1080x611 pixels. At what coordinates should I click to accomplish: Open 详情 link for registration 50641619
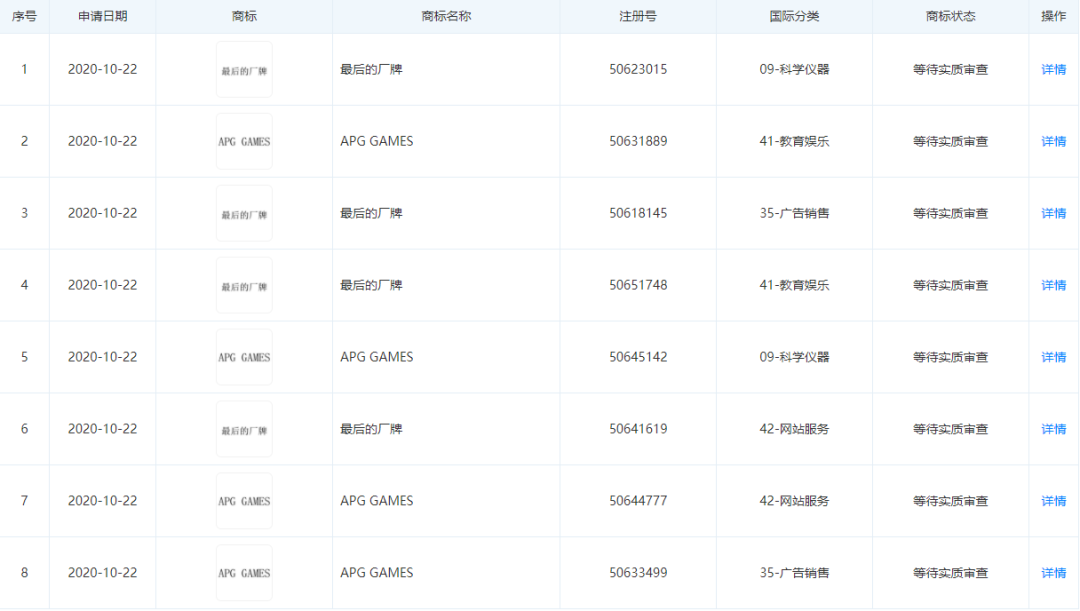[1053, 429]
